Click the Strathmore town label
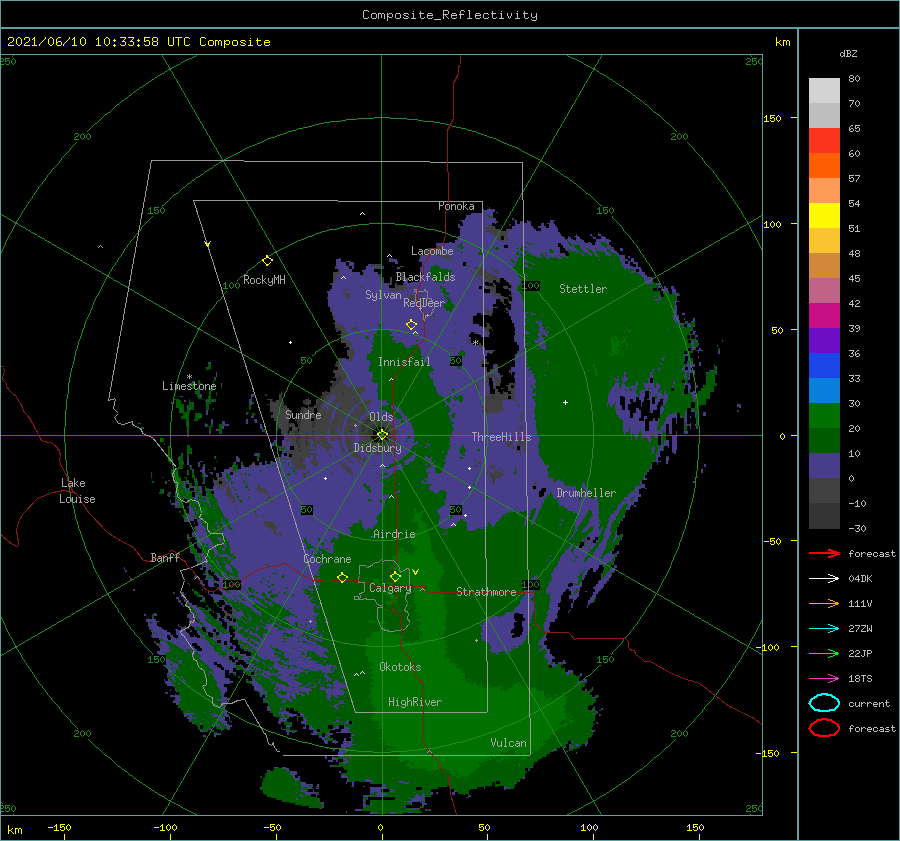This screenshot has width=900, height=841. [x=486, y=592]
